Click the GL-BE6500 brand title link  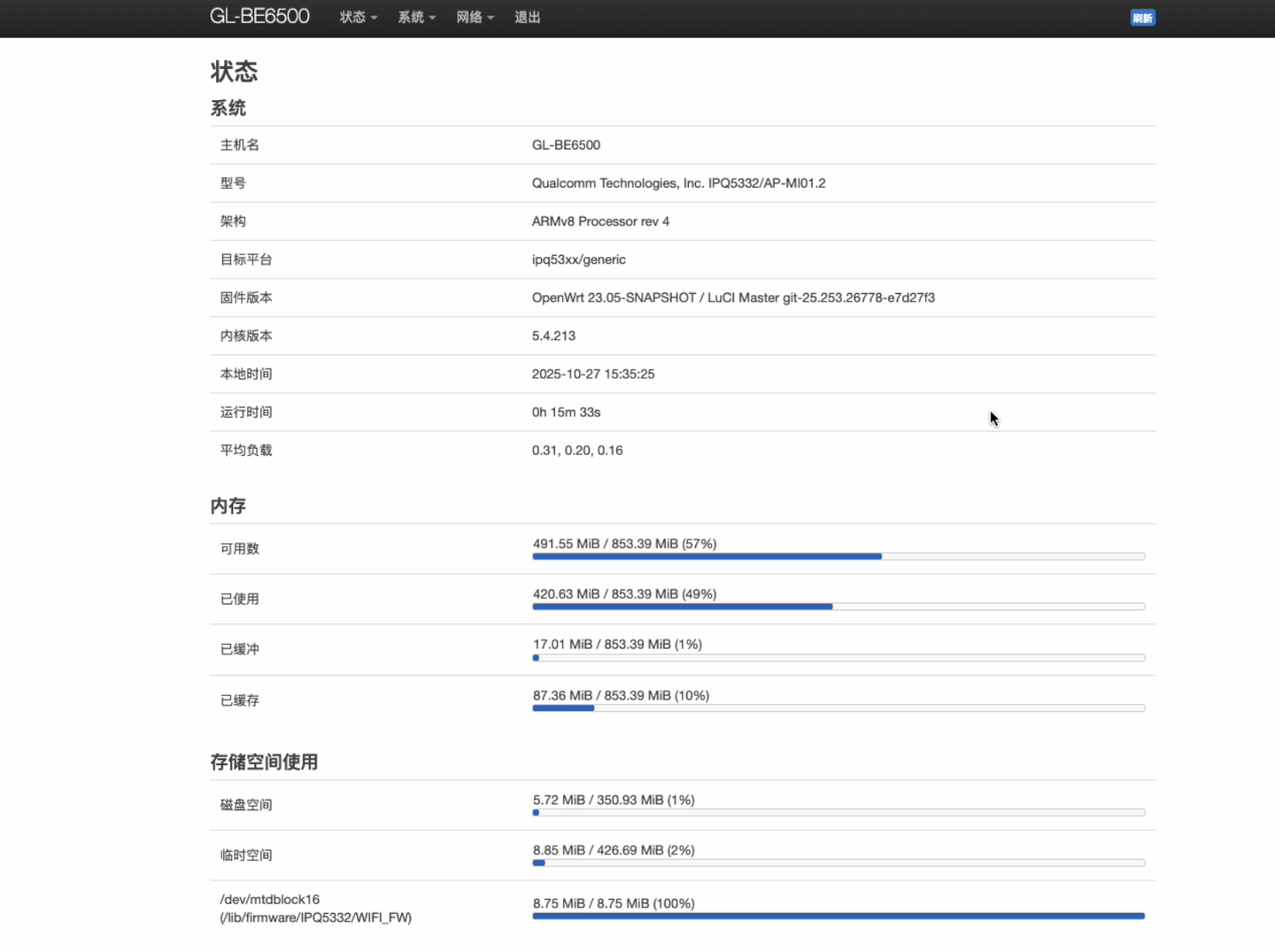[x=259, y=16]
